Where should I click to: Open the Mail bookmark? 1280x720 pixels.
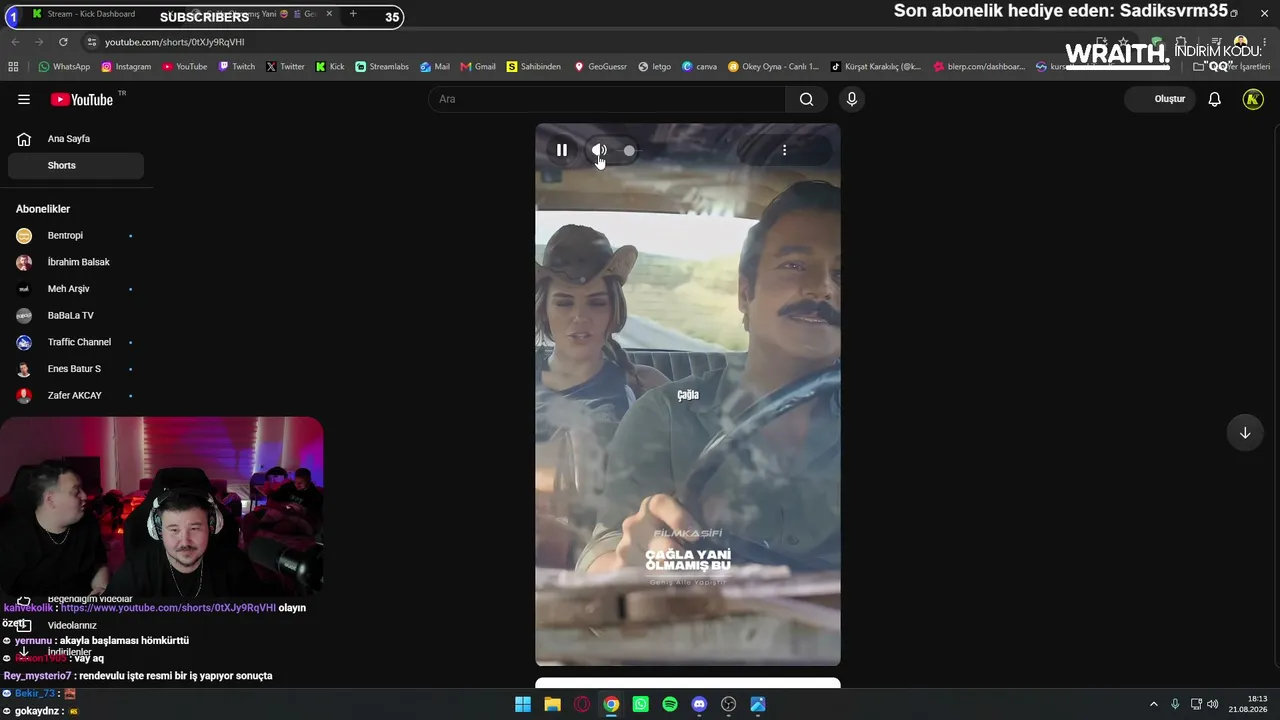tap(435, 67)
